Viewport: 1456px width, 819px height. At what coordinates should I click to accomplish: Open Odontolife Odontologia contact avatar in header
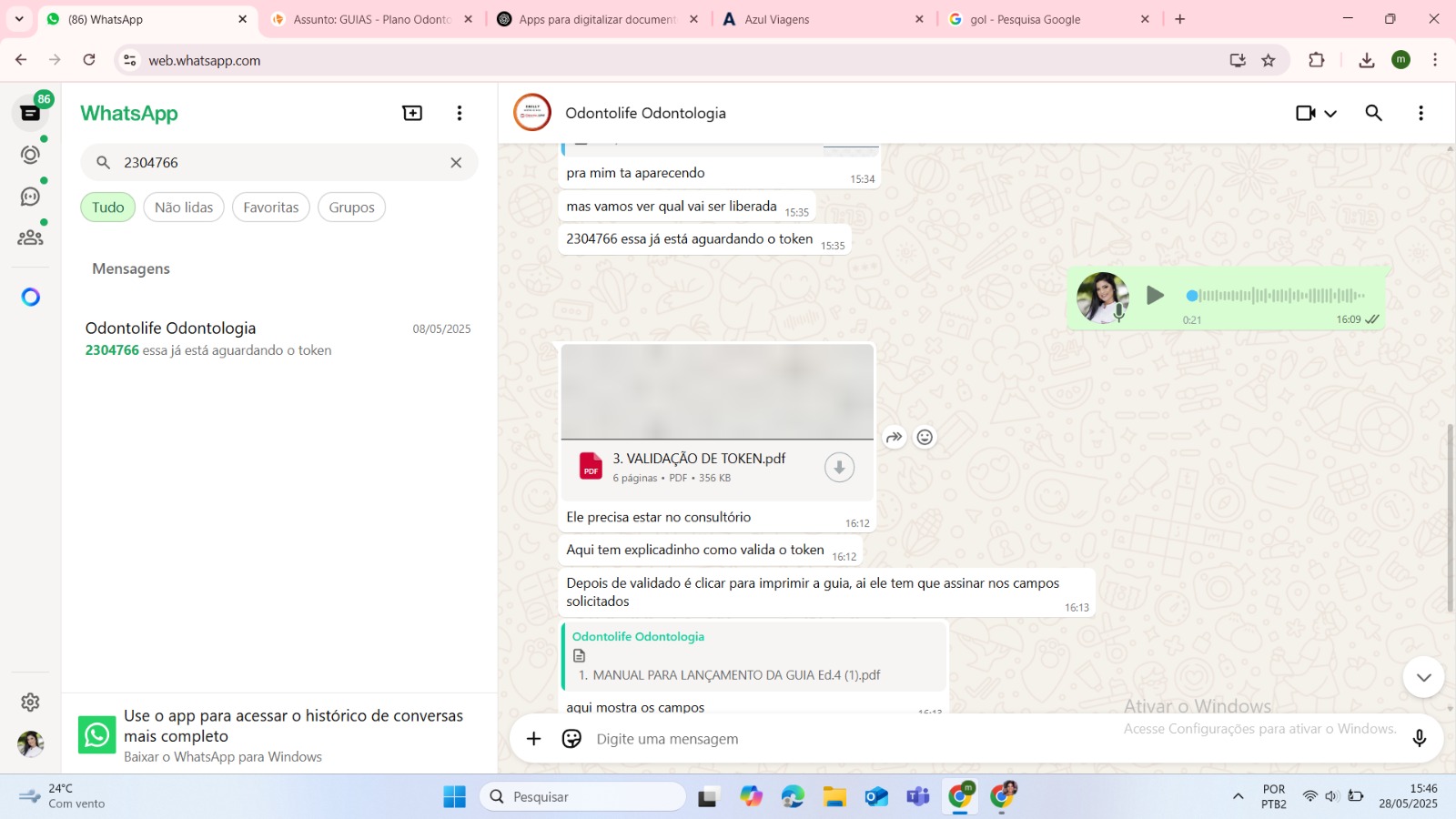point(532,113)
